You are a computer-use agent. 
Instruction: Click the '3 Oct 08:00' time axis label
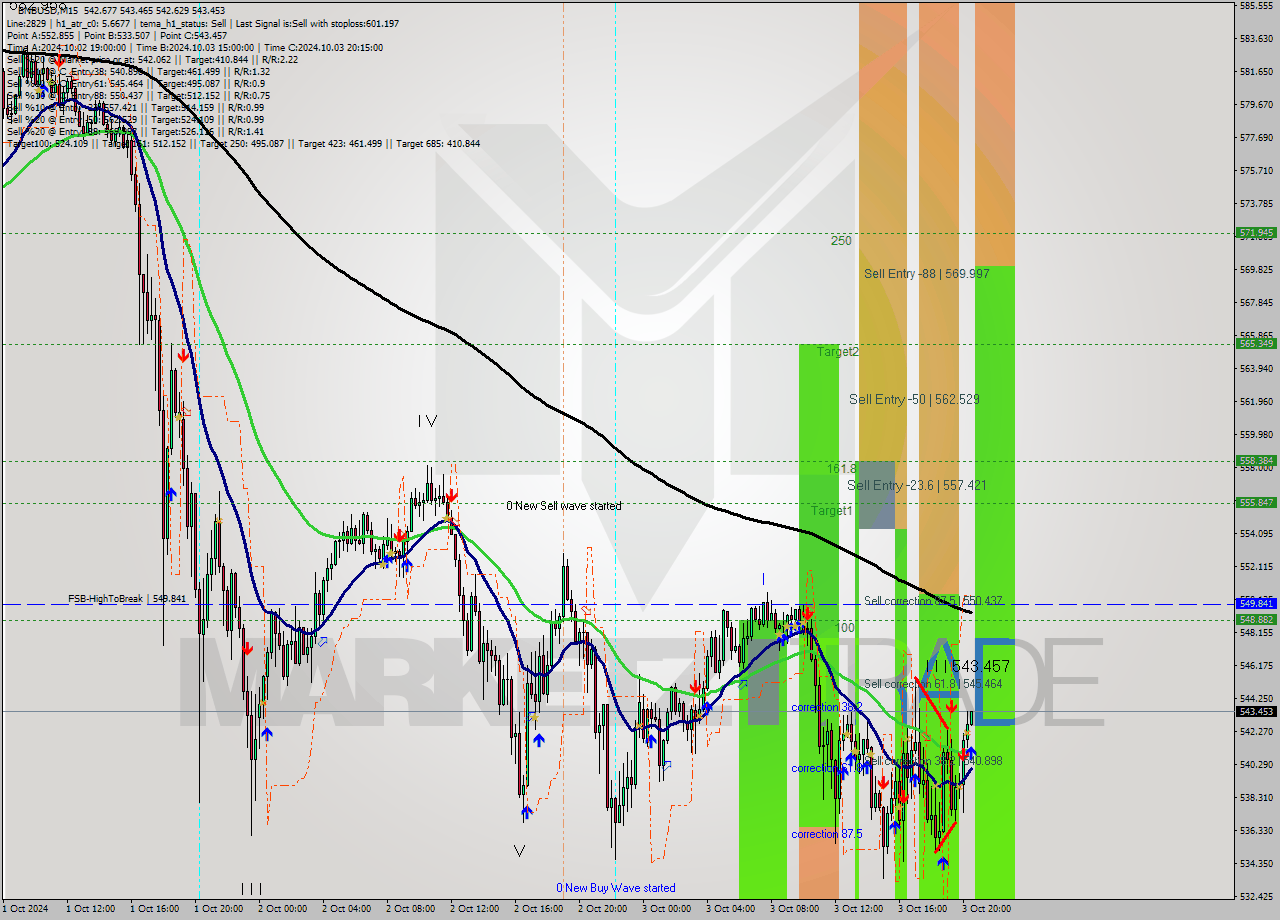pyautogui.click(x=795, y=909)
